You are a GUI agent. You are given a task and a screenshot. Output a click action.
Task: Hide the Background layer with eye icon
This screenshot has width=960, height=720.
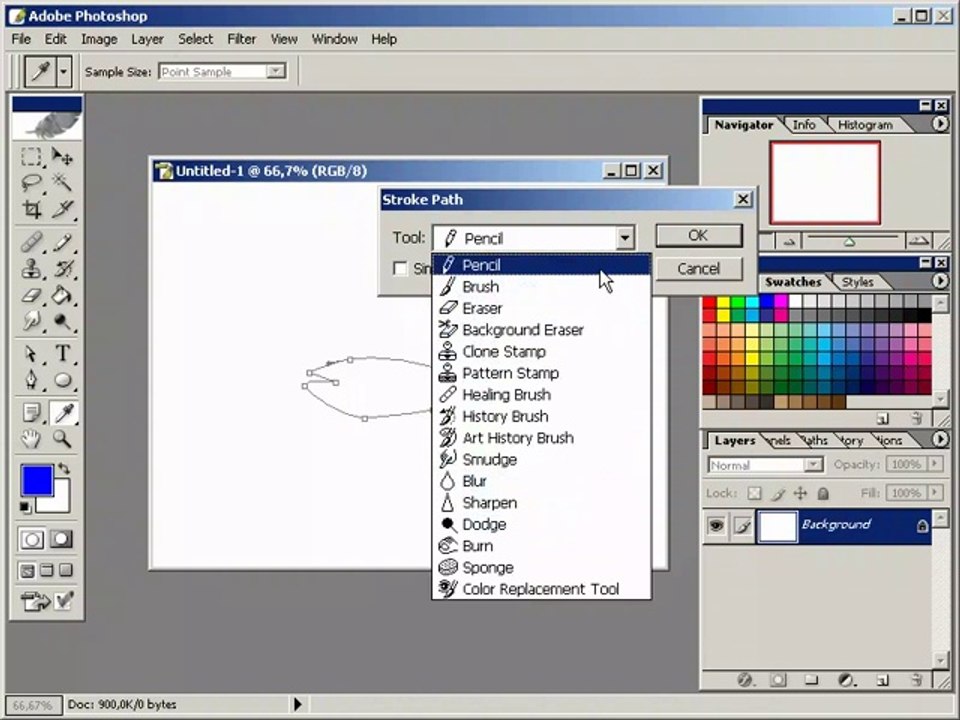716,525
